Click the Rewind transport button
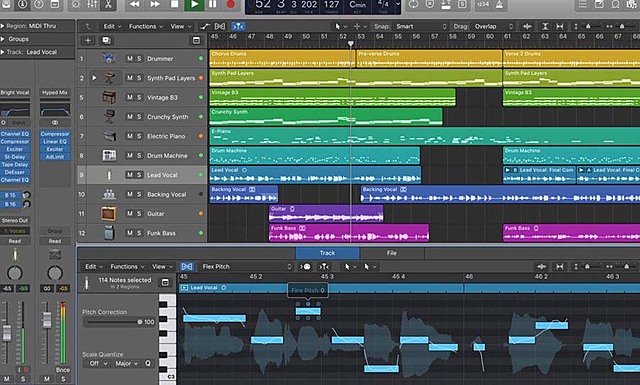Image resolution: width=640 pixels, height=385 pixels. (x=135, y=4)
